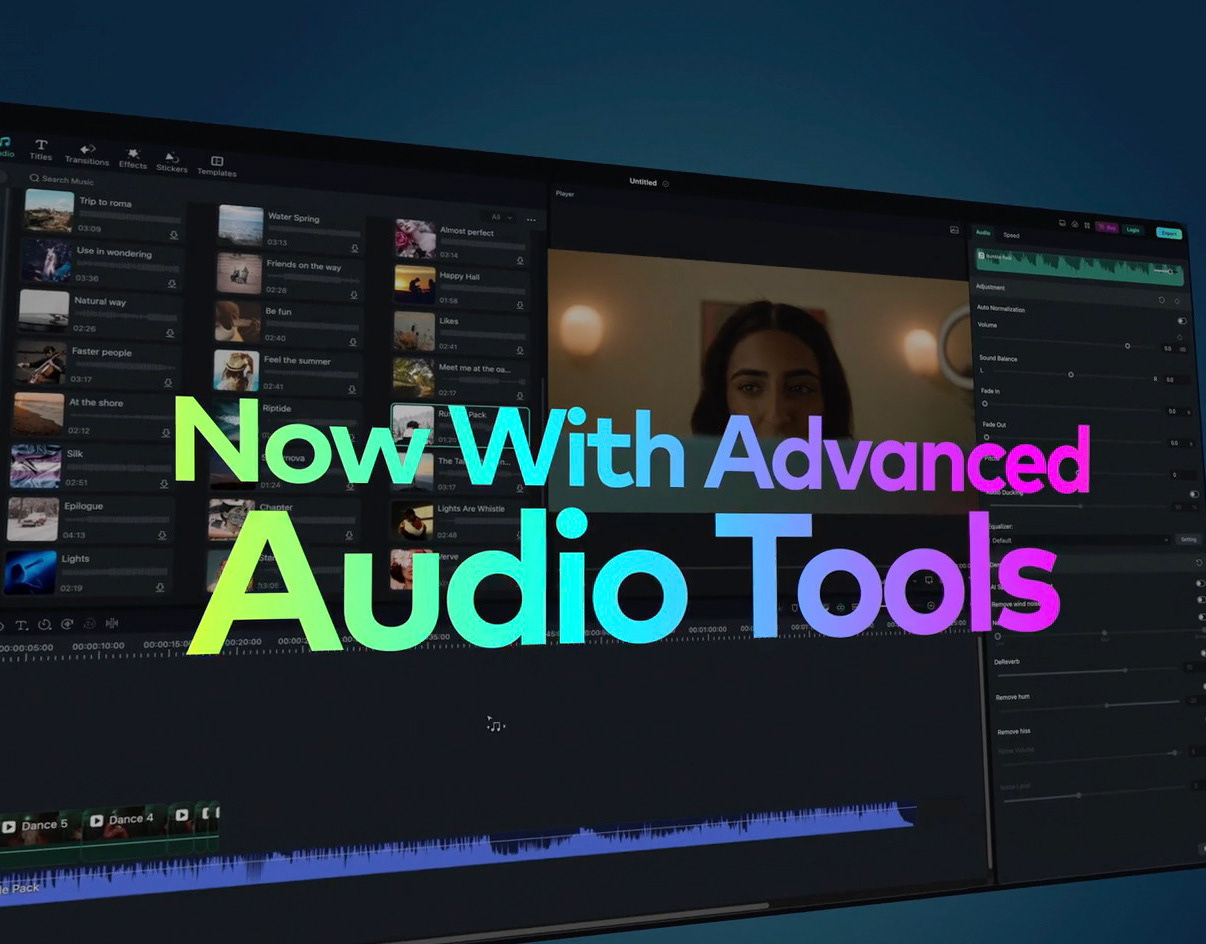The height and width of the screenshot is (944, 1206).
Task: Download the Epilogue track
Action: click(x=162, y=535)
